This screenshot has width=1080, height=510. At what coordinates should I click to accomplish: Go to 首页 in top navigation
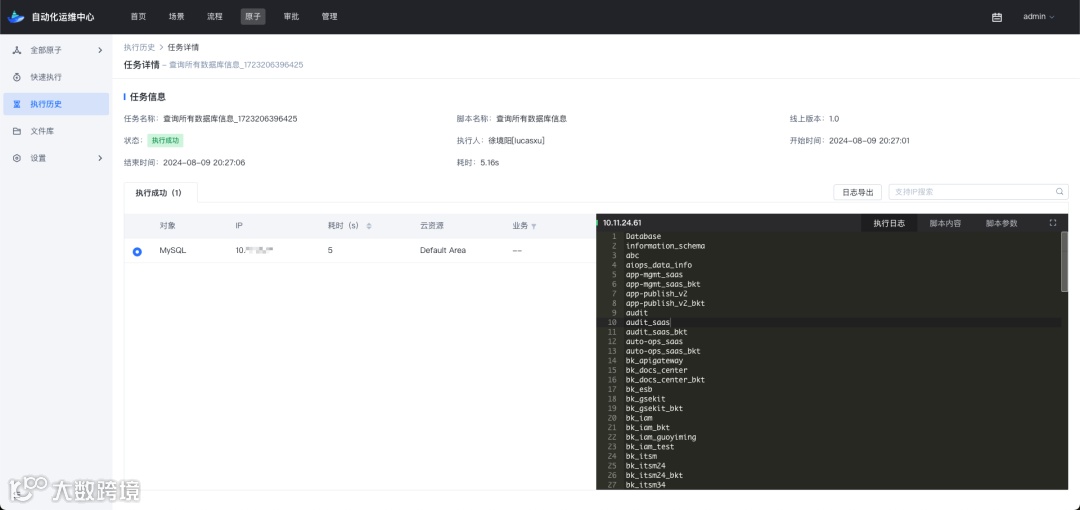(x=138, y=17)
